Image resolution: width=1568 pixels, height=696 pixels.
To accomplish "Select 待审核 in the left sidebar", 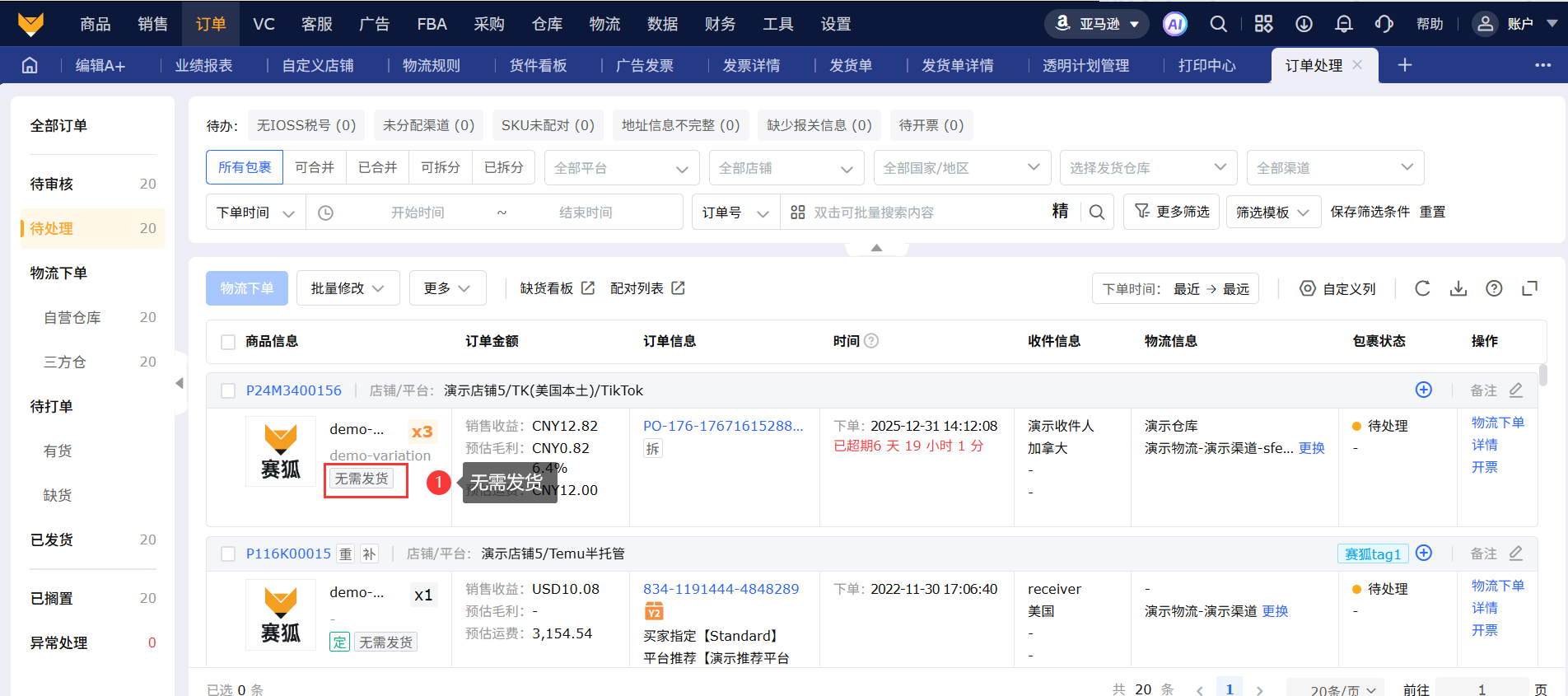I will point(93,184).
